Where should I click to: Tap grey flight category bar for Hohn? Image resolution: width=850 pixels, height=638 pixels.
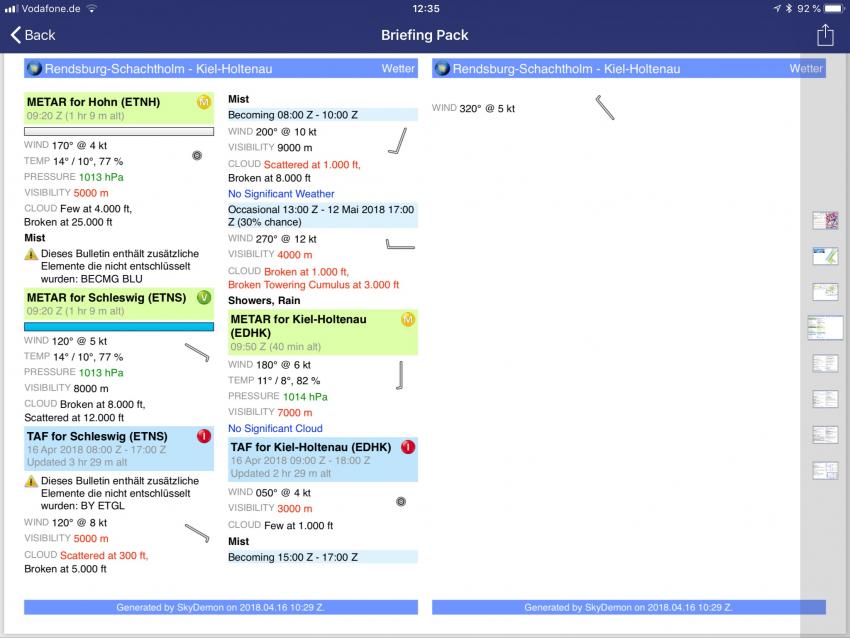119,131
